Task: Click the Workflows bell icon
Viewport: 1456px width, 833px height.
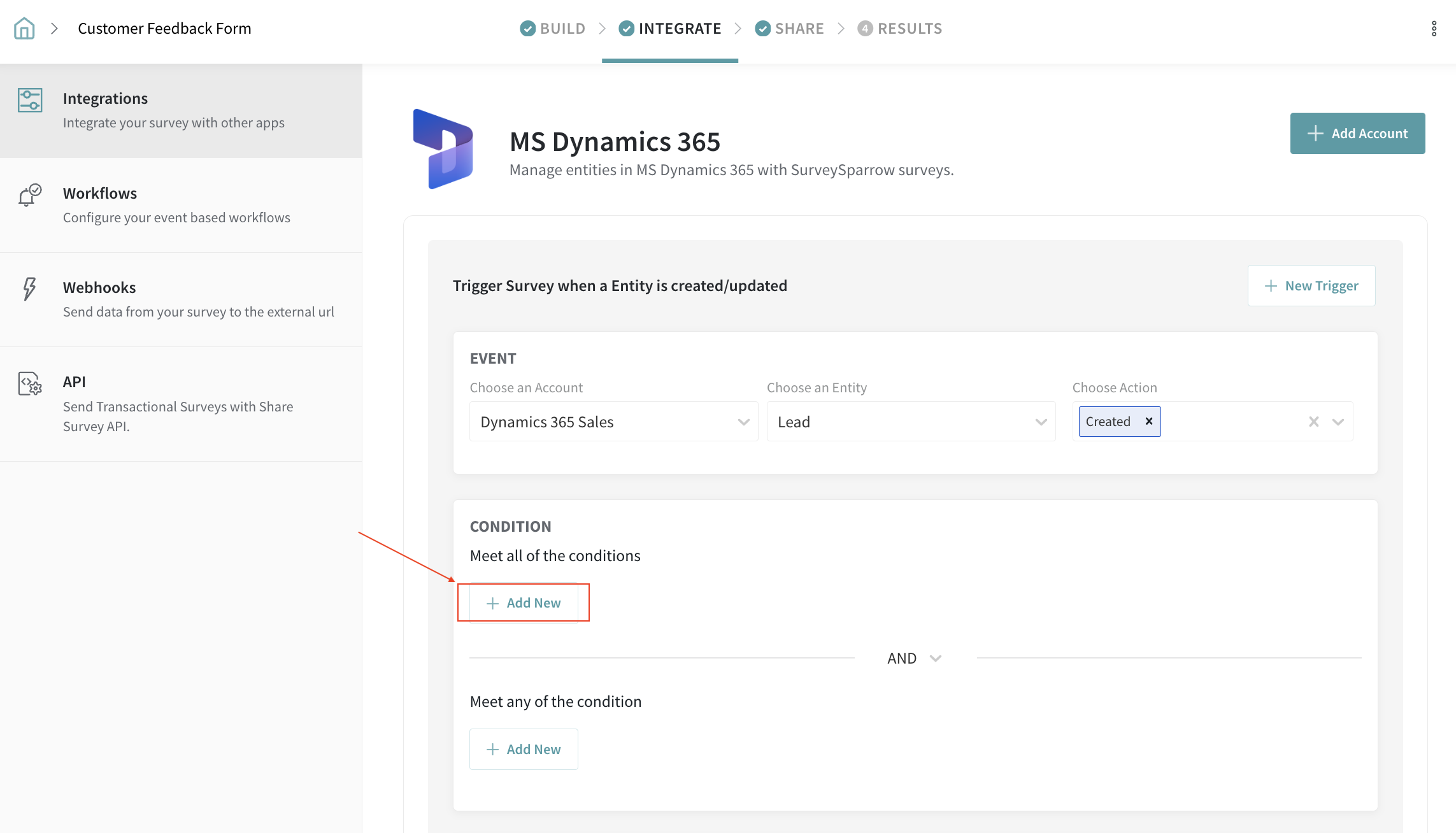Action: tap(29, 195)
